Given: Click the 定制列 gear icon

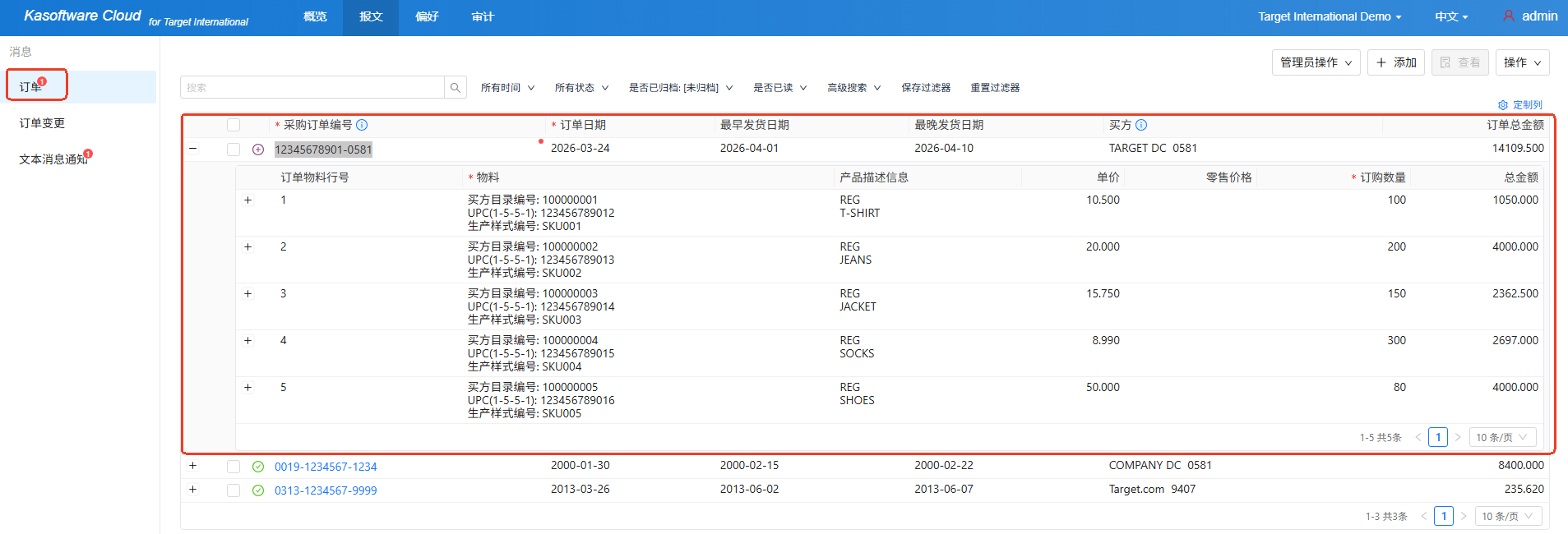Looking at the screenshot, I should tap(1503, 105).
